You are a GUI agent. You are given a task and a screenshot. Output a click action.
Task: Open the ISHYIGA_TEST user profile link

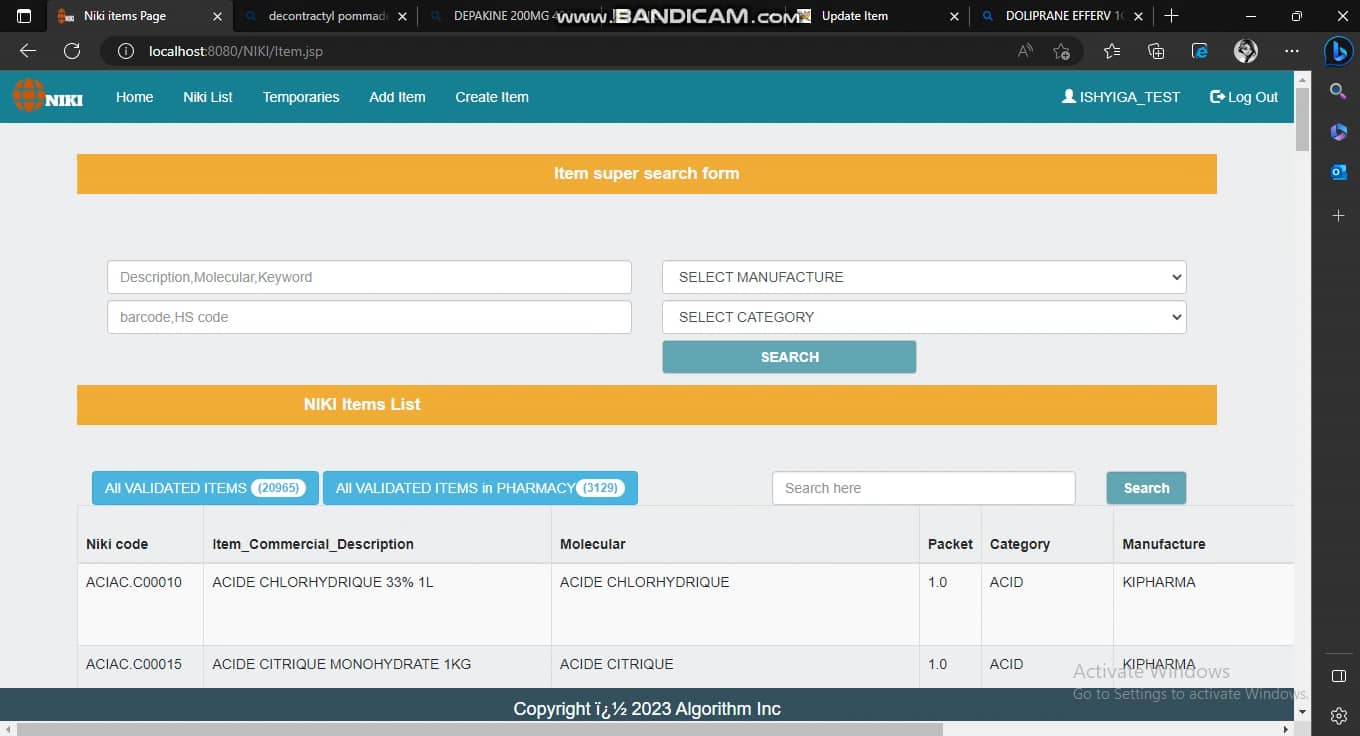point(1121,97)
